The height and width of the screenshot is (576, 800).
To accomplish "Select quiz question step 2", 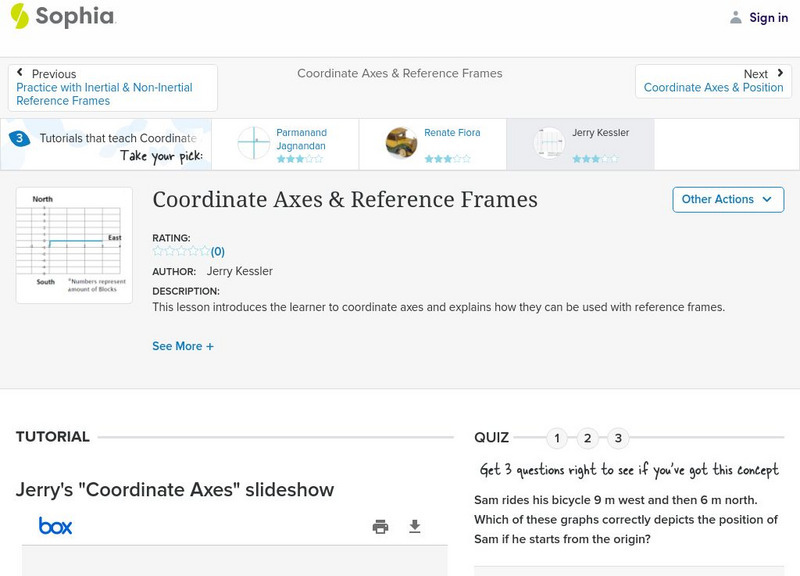I will pos(588,437).
